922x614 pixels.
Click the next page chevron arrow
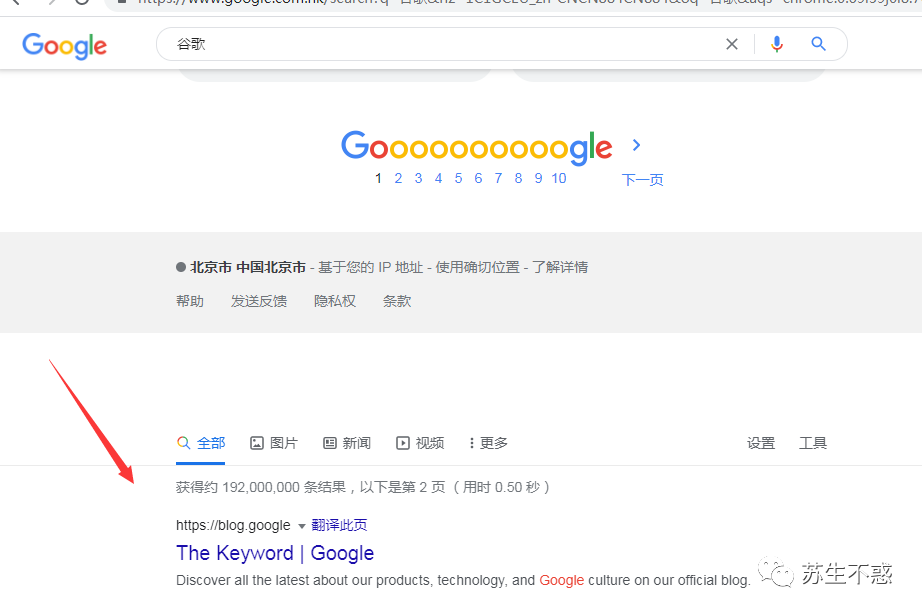tap(636, 145)
